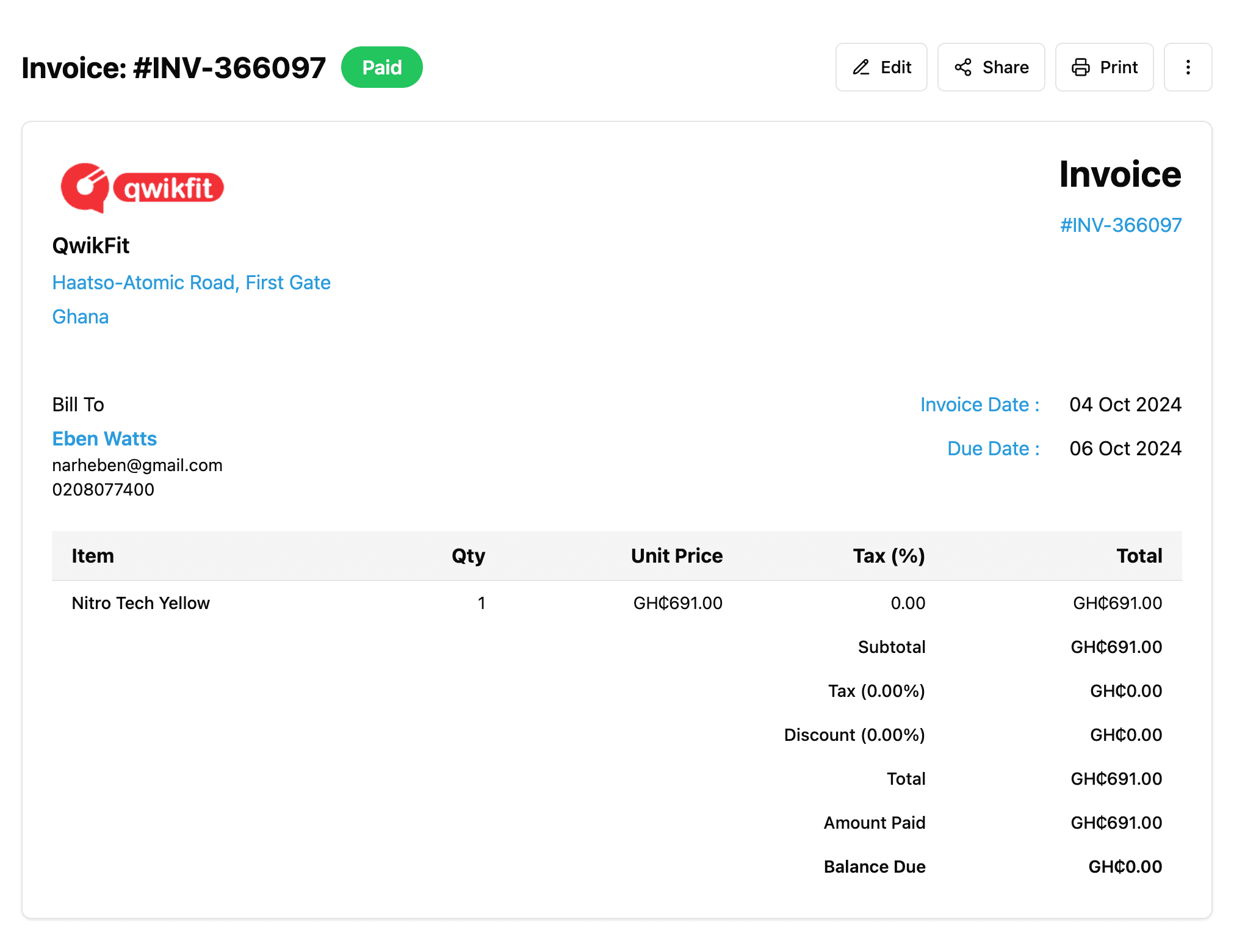
Task: Select the Share icon
Action: pos(963,67)
